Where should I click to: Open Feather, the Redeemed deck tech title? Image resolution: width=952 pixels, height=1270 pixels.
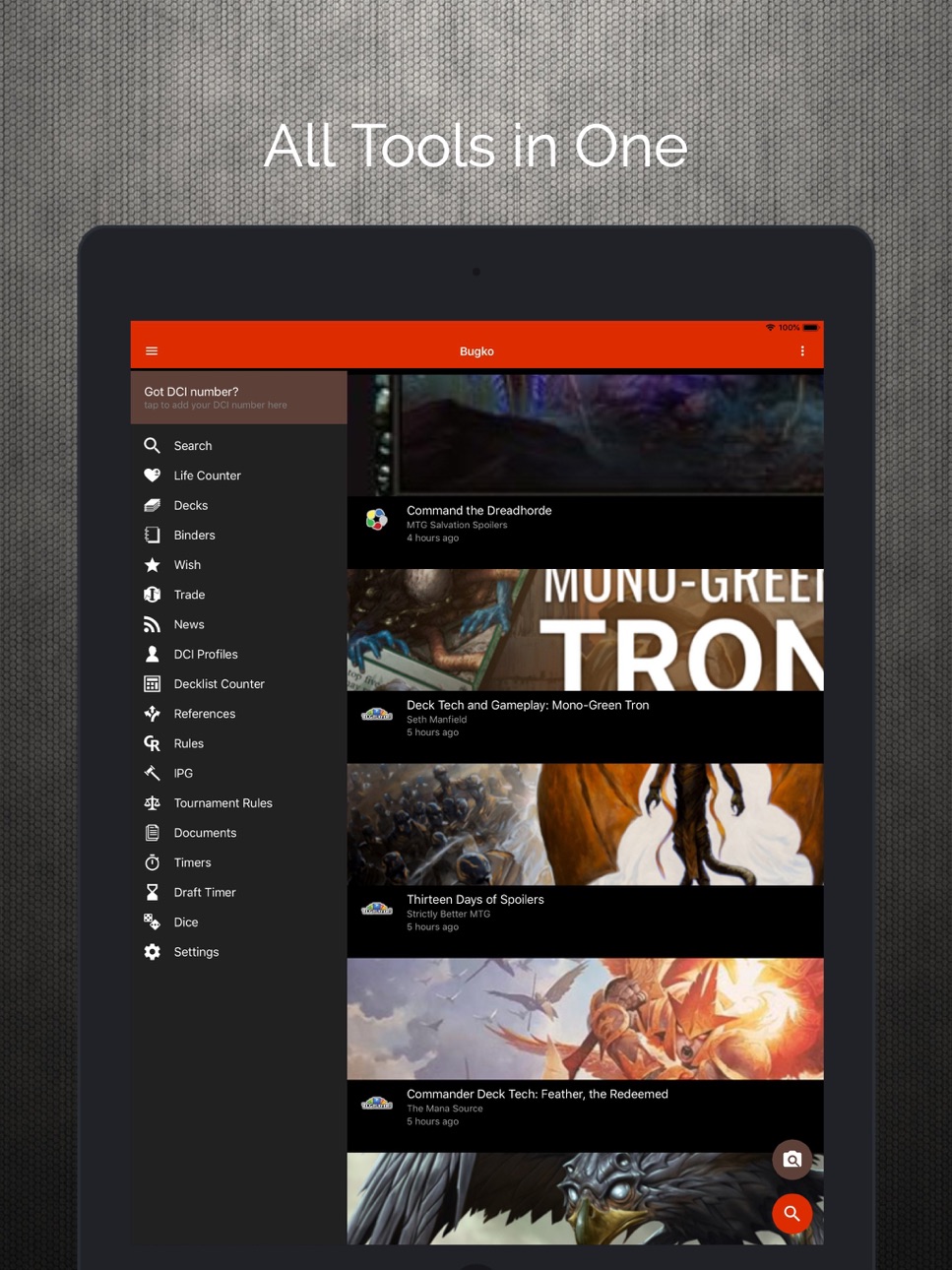coord(538,1094)
